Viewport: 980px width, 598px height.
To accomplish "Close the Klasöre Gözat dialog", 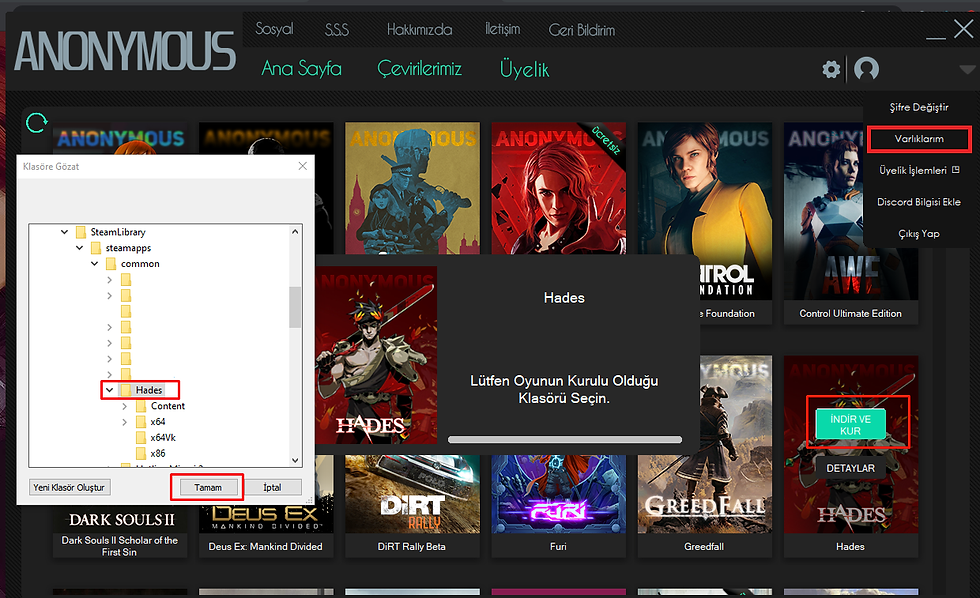I will [302, 166].
